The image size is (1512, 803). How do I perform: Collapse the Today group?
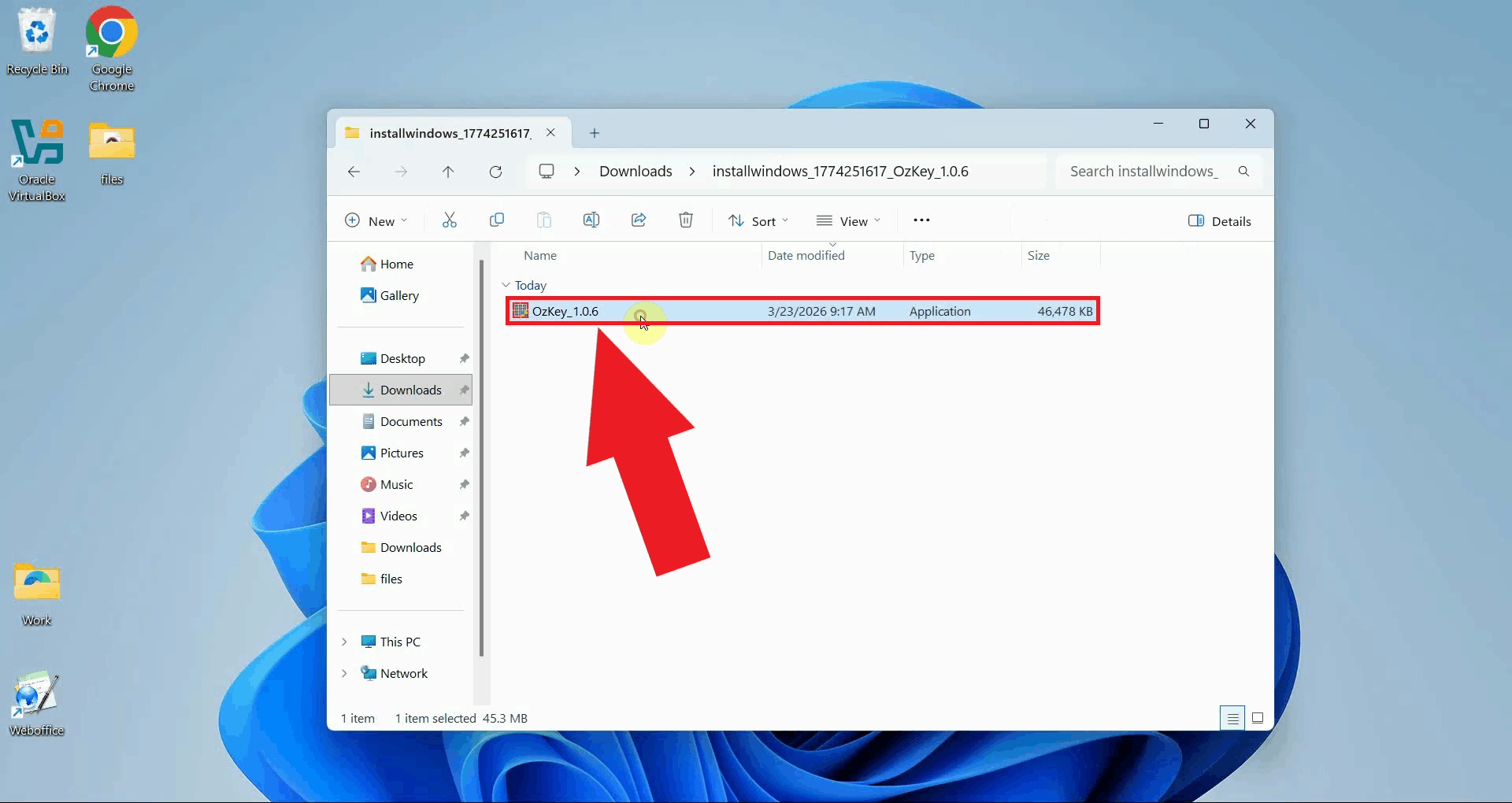pyautogui.click(x=506, y=285)
